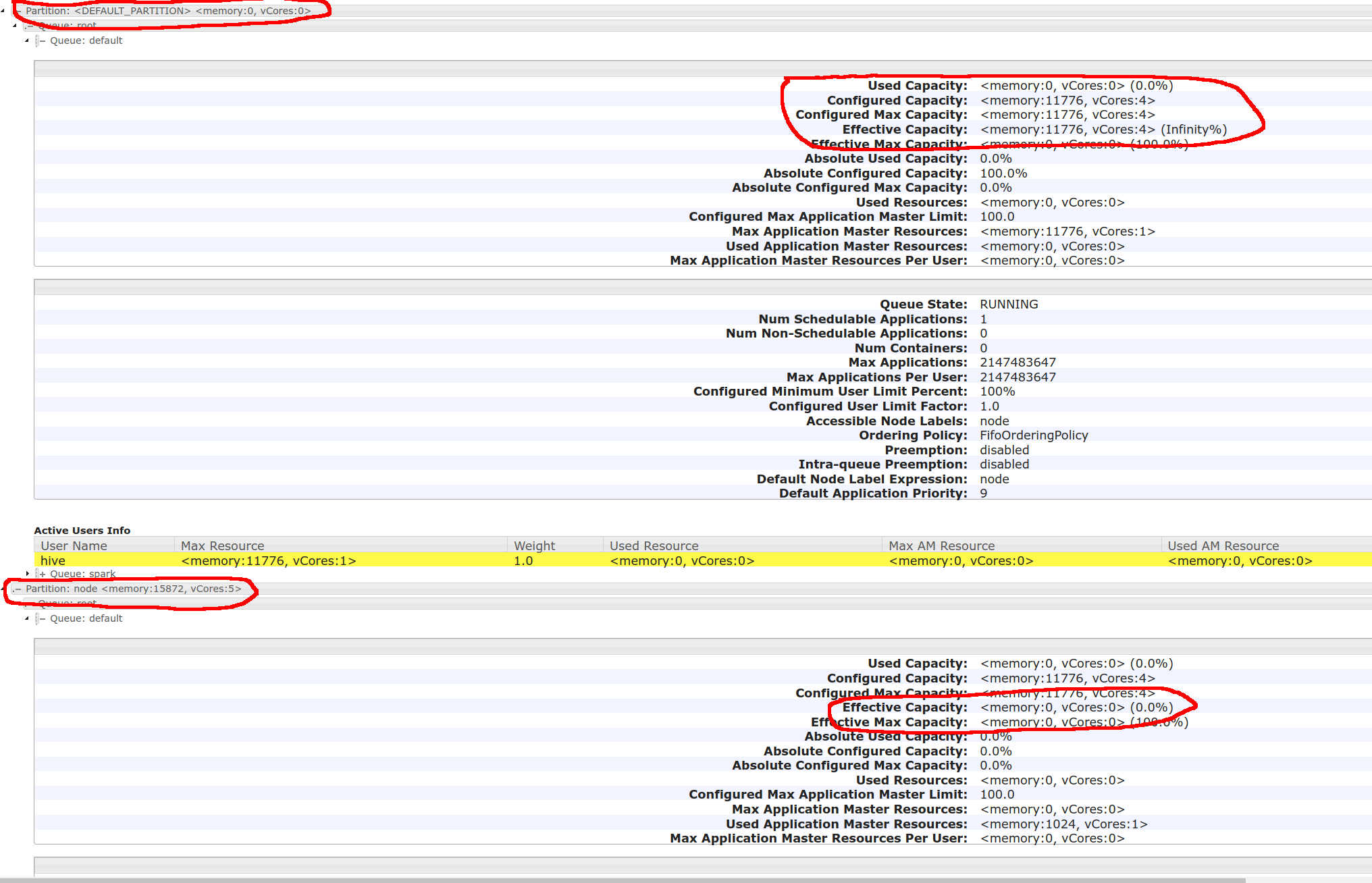Image resolution: width=1372 pixels, height=883 pixels.
Task: Click the minus icon next to Queue: default
Action: point(43,41)
